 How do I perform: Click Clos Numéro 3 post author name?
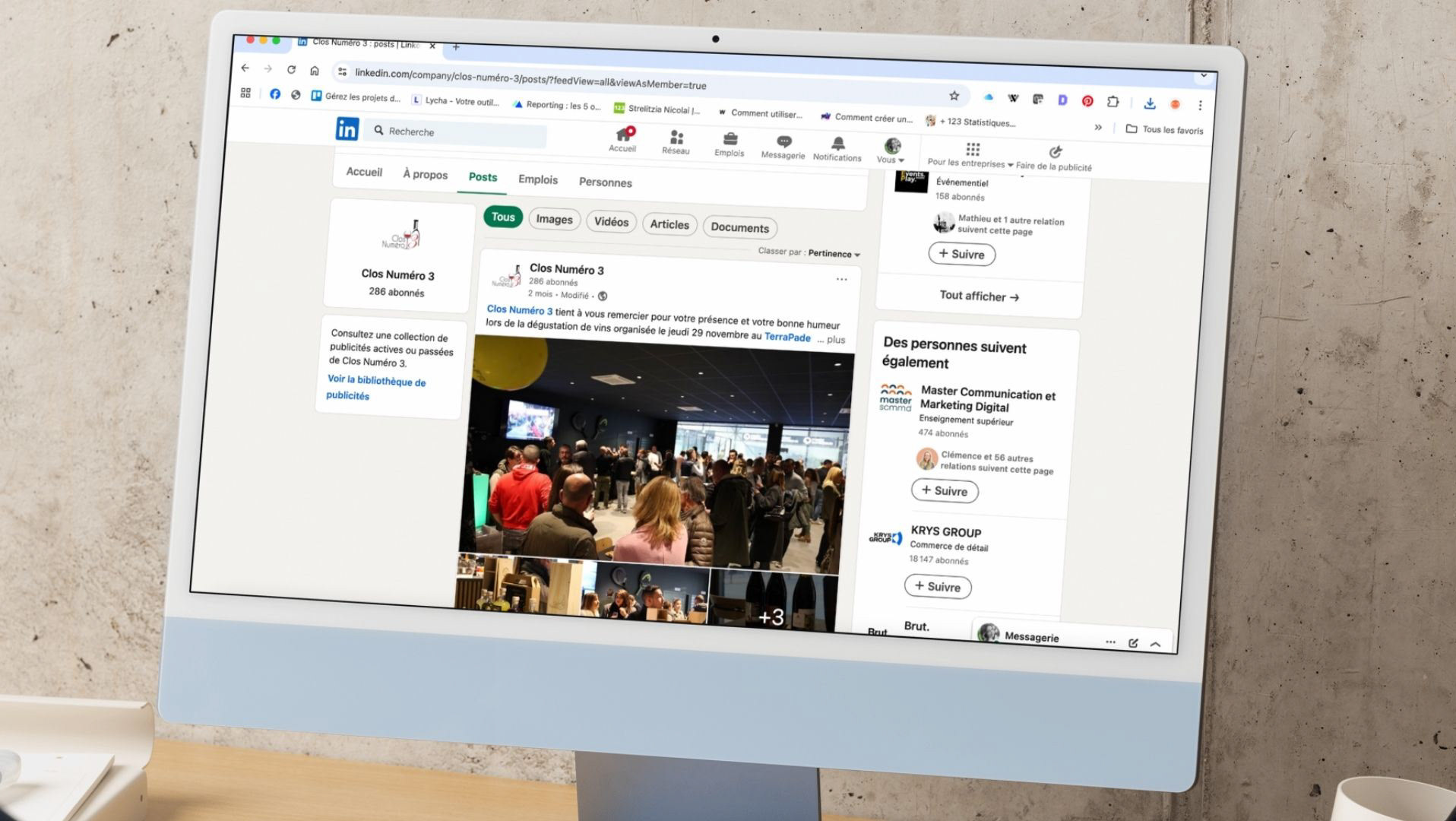(x=566, y=269)
